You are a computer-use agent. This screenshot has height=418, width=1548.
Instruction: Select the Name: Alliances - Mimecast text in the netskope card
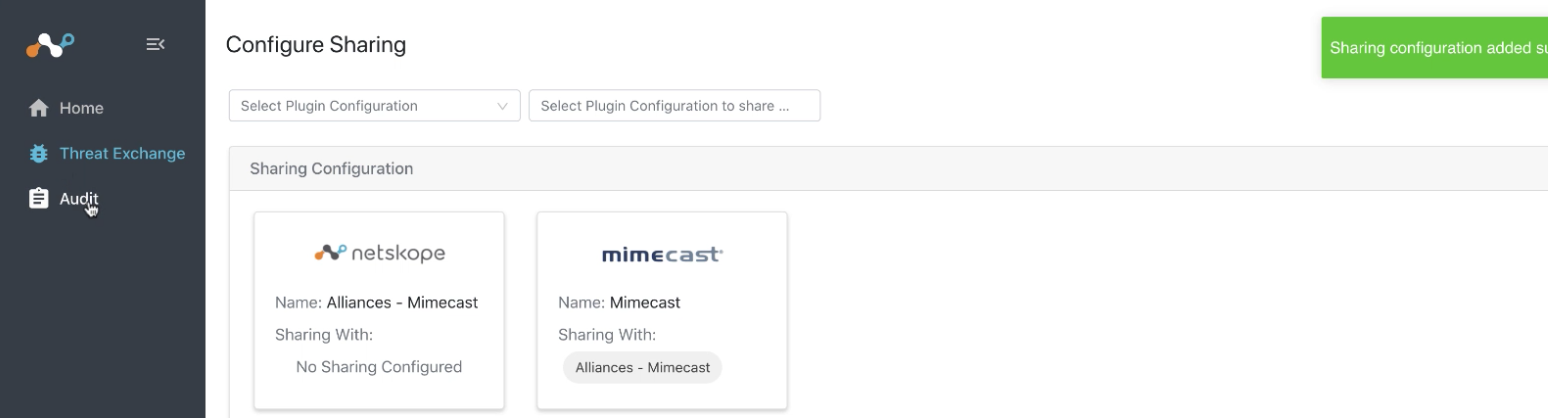pos(376,303)
